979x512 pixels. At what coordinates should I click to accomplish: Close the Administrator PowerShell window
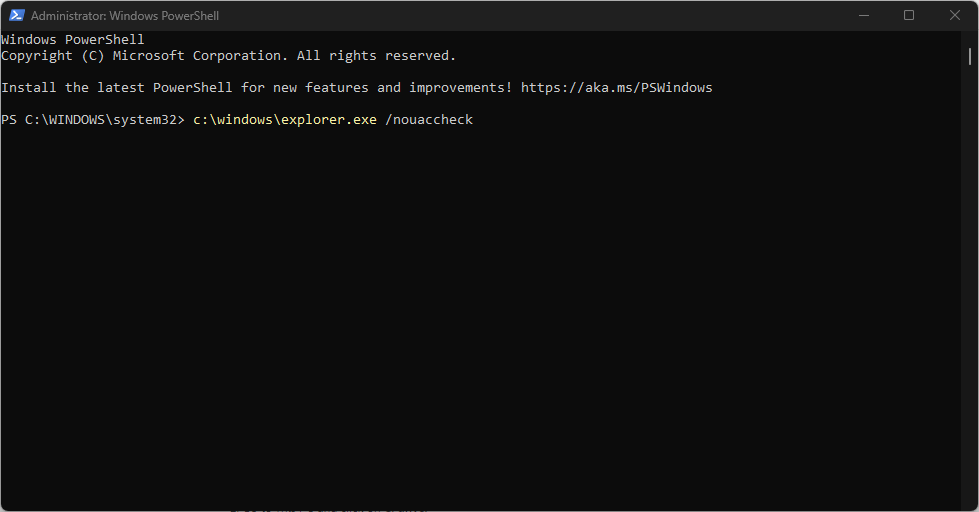pos(954,16)
